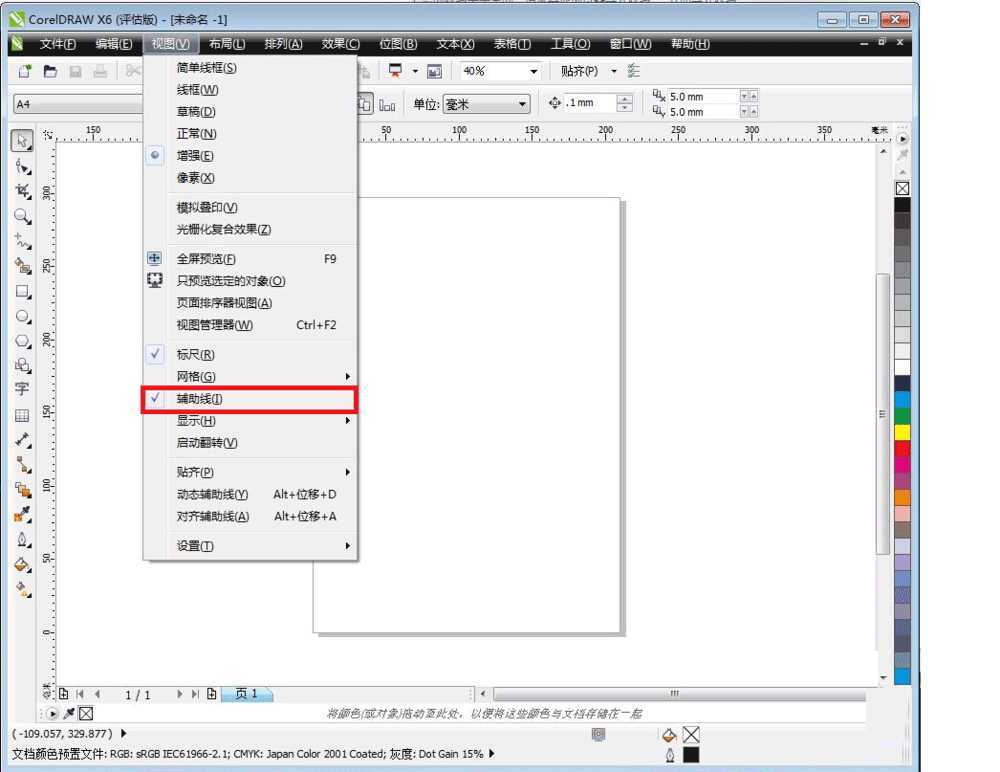Open the 布局 menu

point(226,44)
